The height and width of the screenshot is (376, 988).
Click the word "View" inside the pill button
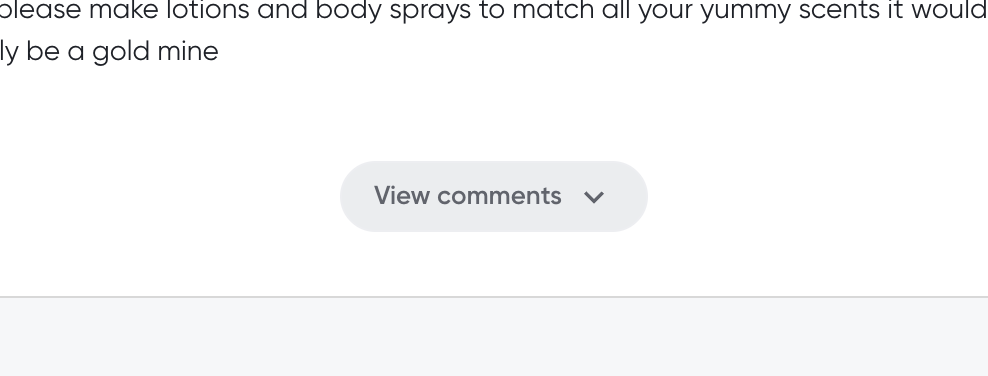coord(401,196)
